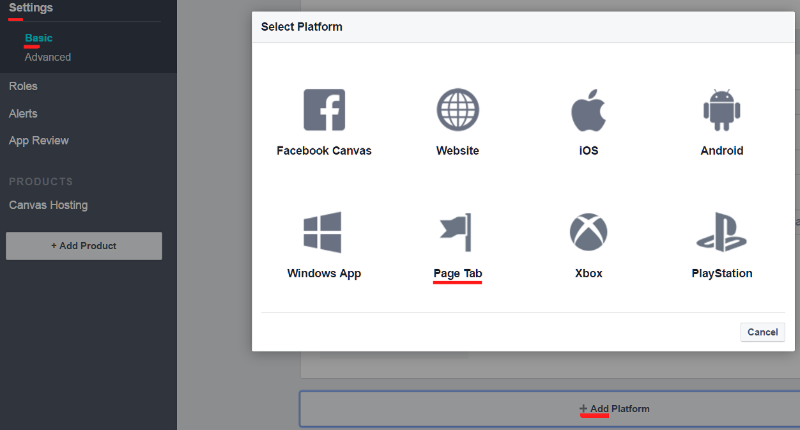This screenshot has width=800, height=430.
Task: Choose the Xbox logo icon
Action: point(588,232)
